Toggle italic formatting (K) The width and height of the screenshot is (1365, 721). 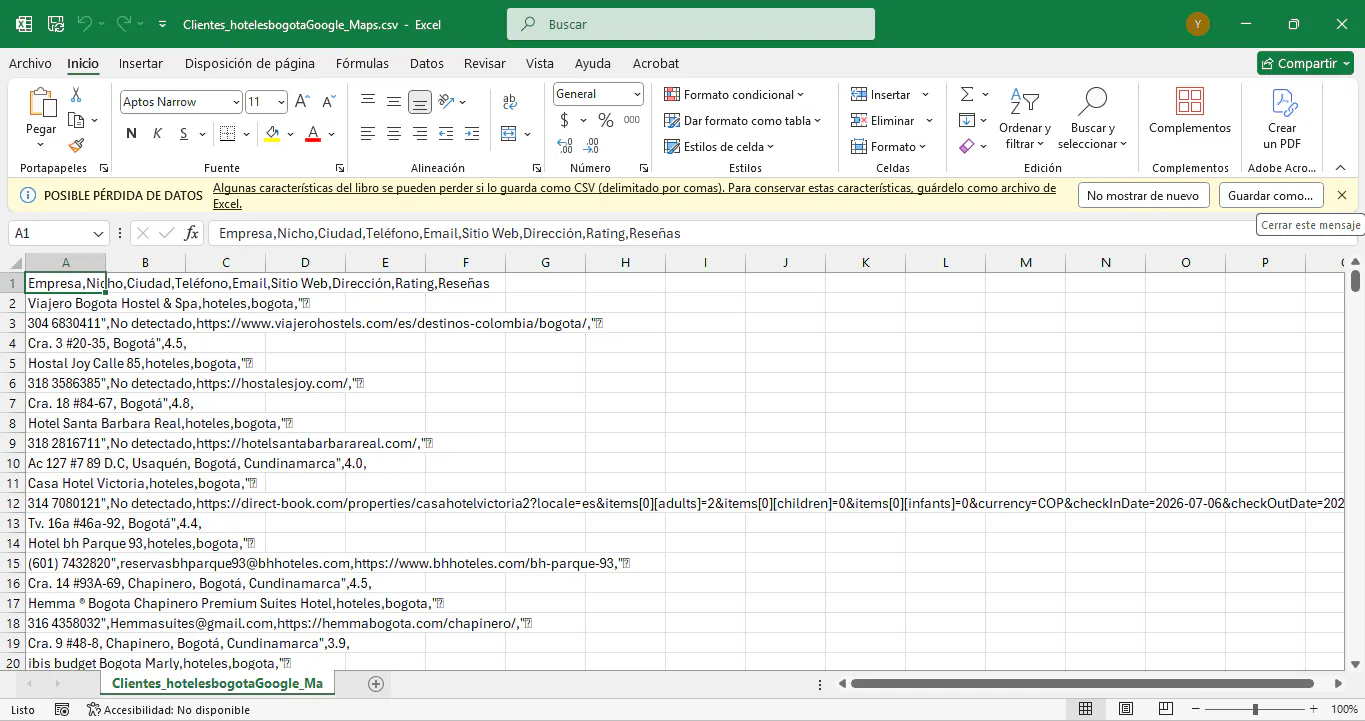pyautogui.click(x=157, y=133)
